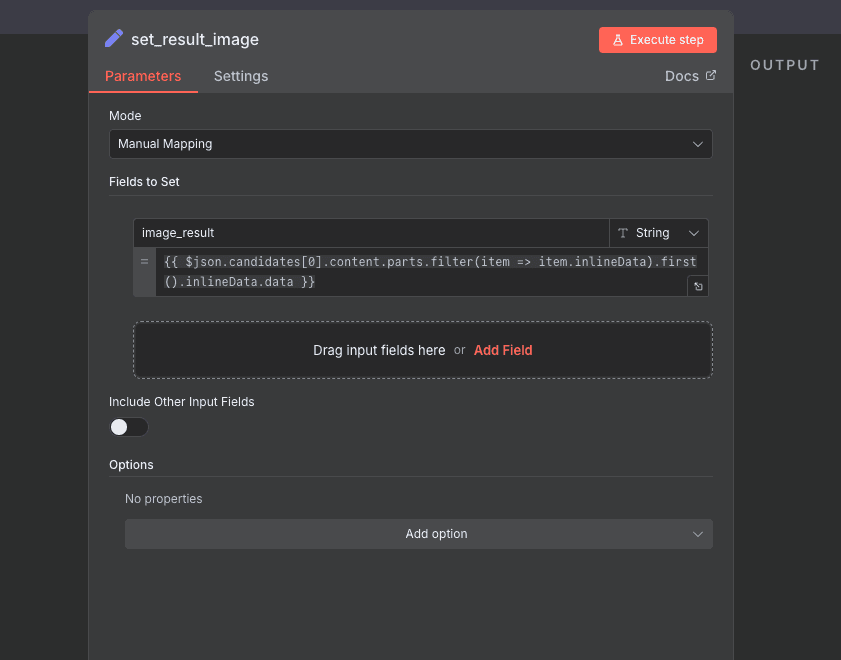Viewport: 841px width, 660px height.
Task: Select the Parameters tab
Action: [143, 76]
